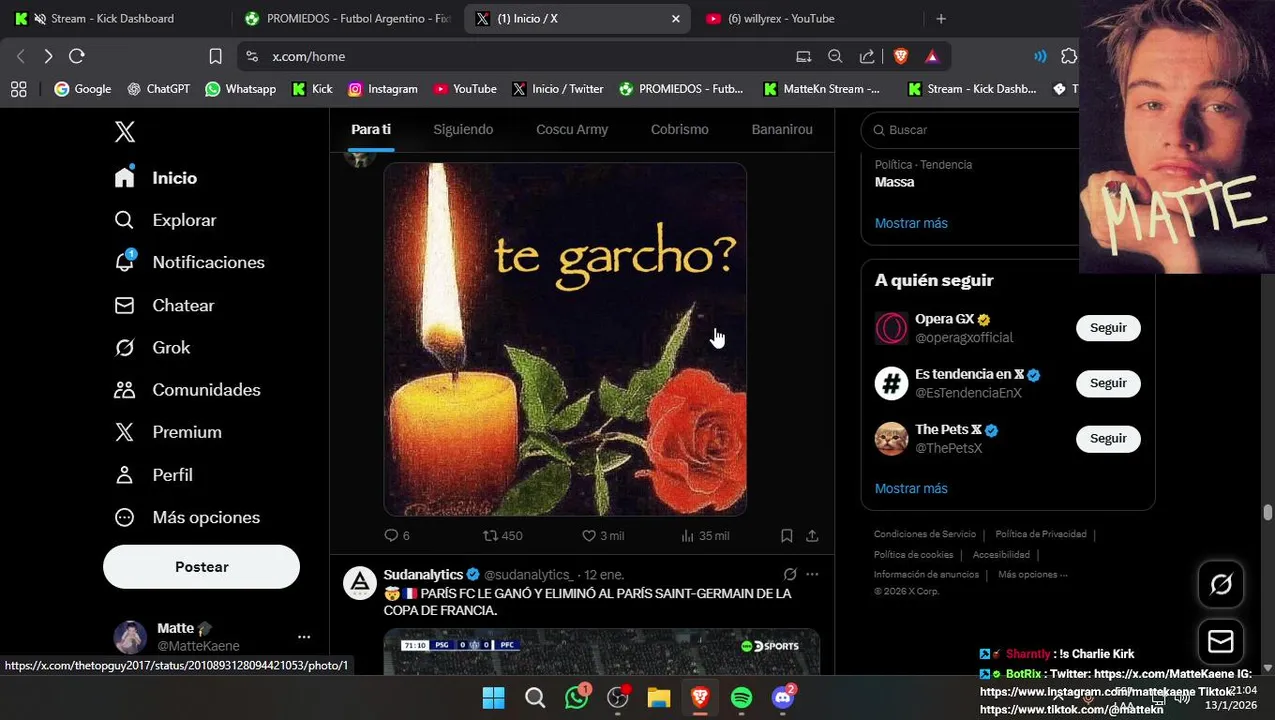Follow Es tendencia en X
The height and width of the screenshot is (720, 1275).
pyautogui.click(x=1108, y=383)
